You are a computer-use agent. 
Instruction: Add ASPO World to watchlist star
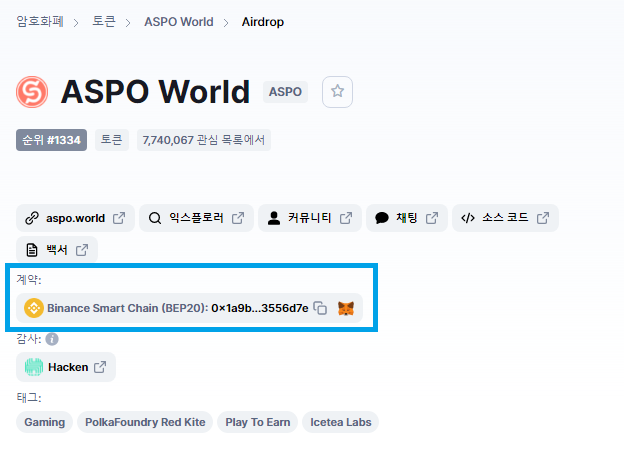coord(337,92)
